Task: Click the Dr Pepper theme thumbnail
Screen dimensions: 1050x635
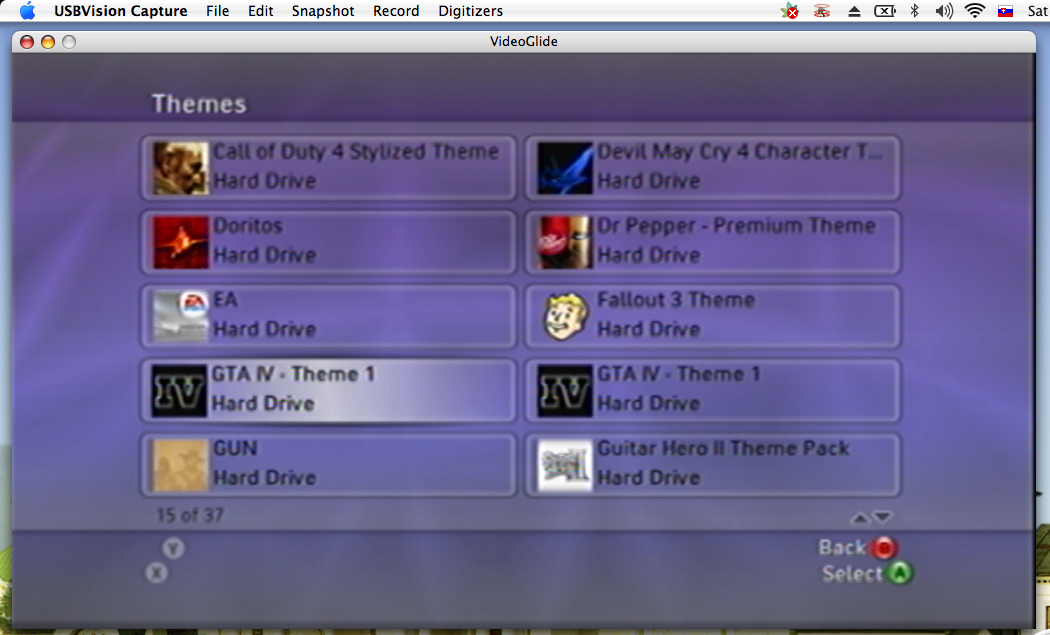Action: (565, 242)
